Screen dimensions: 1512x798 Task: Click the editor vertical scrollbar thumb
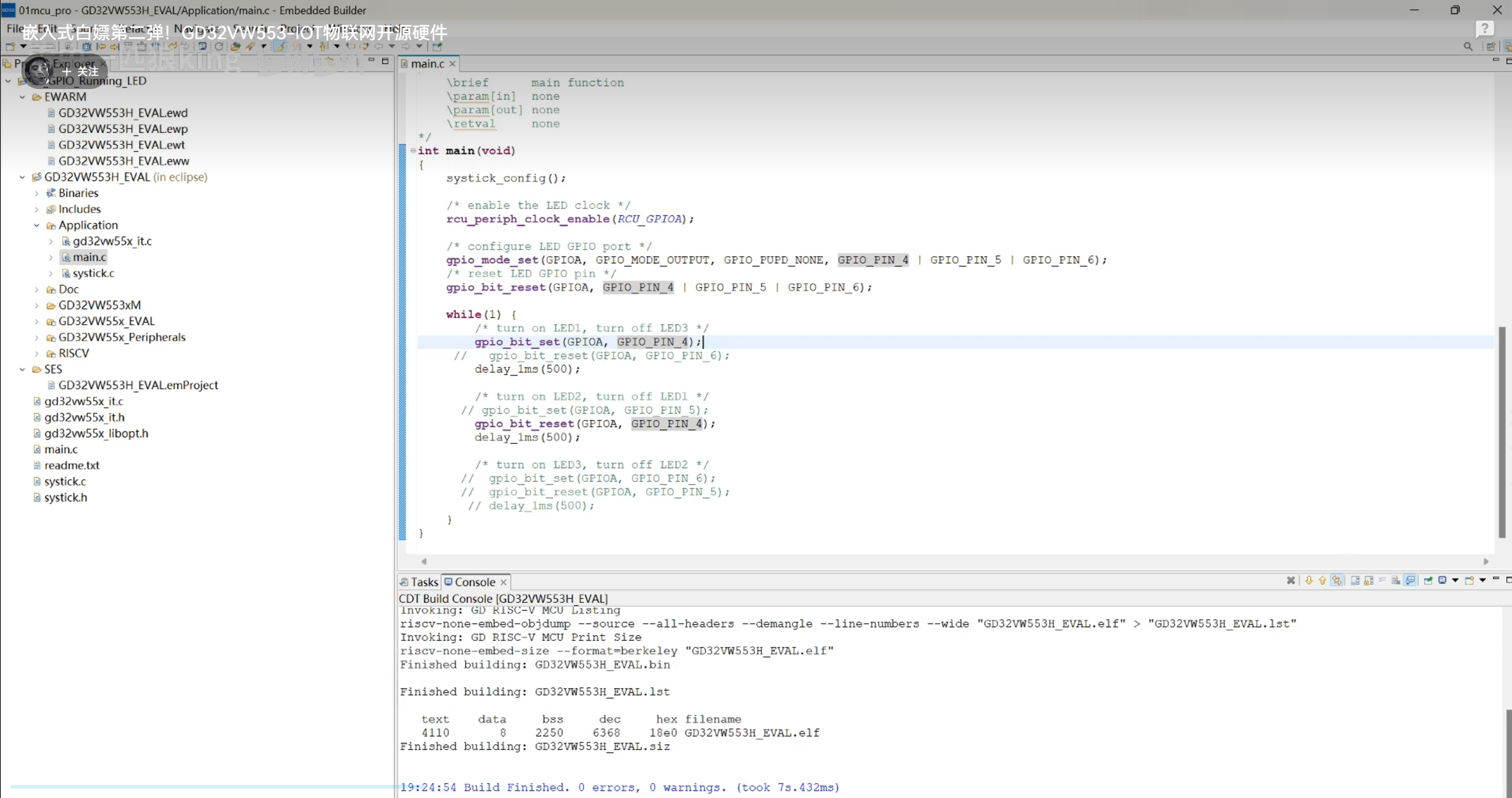[1501, 432]
